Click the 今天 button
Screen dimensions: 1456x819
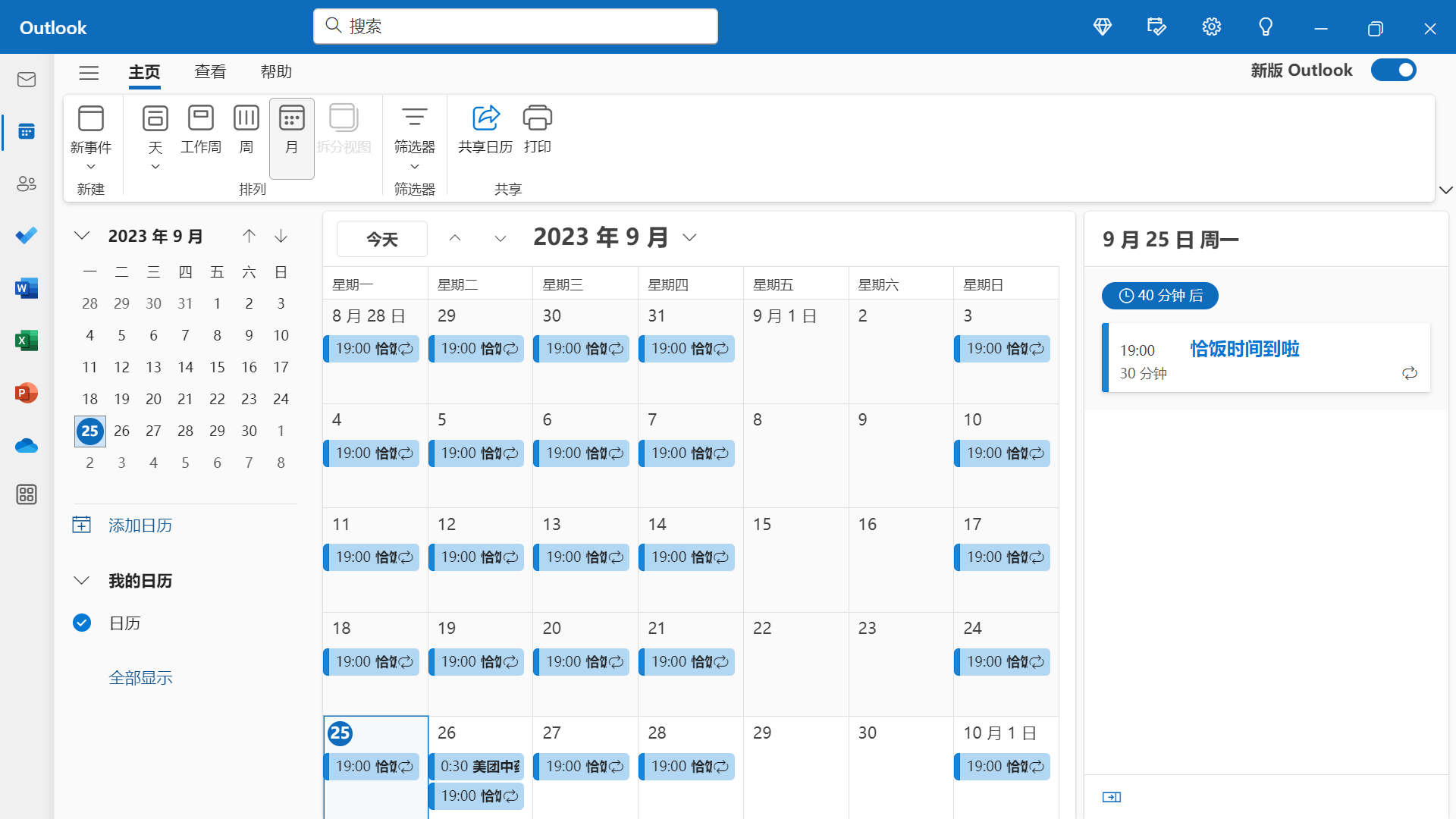[382, 240]
